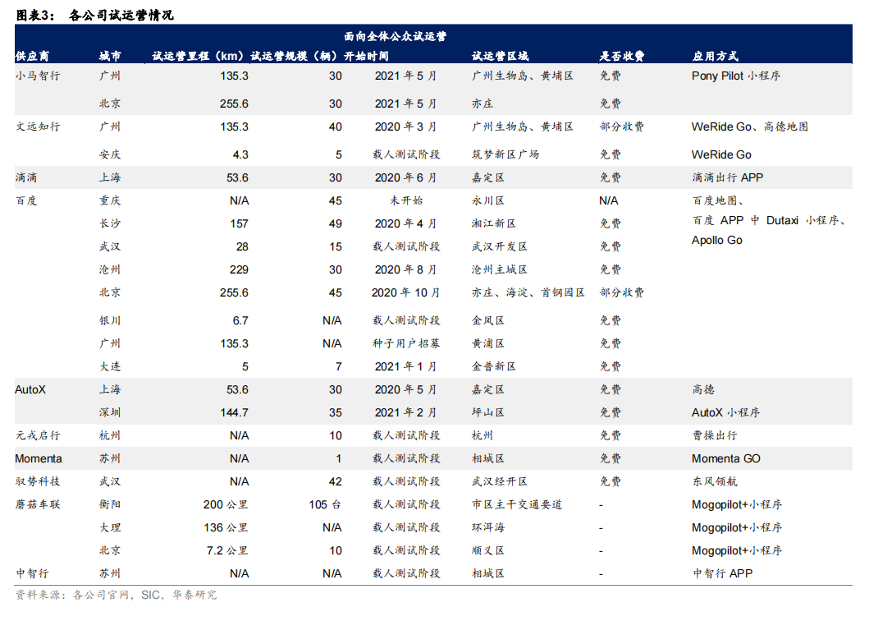Click area cell '坪山区'

tap(488, 413)
